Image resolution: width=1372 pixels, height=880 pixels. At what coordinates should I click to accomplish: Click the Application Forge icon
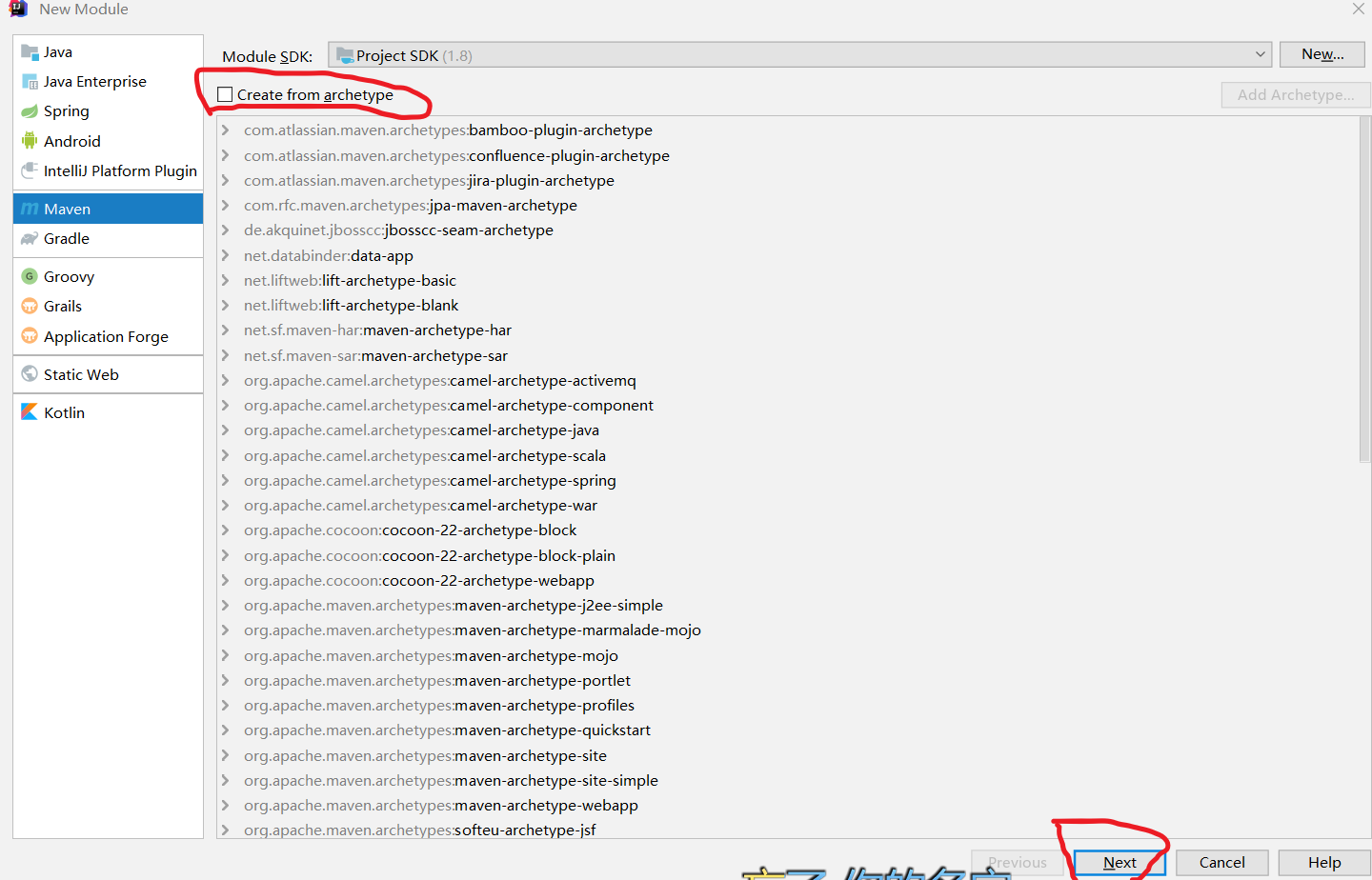coord(30,336)
